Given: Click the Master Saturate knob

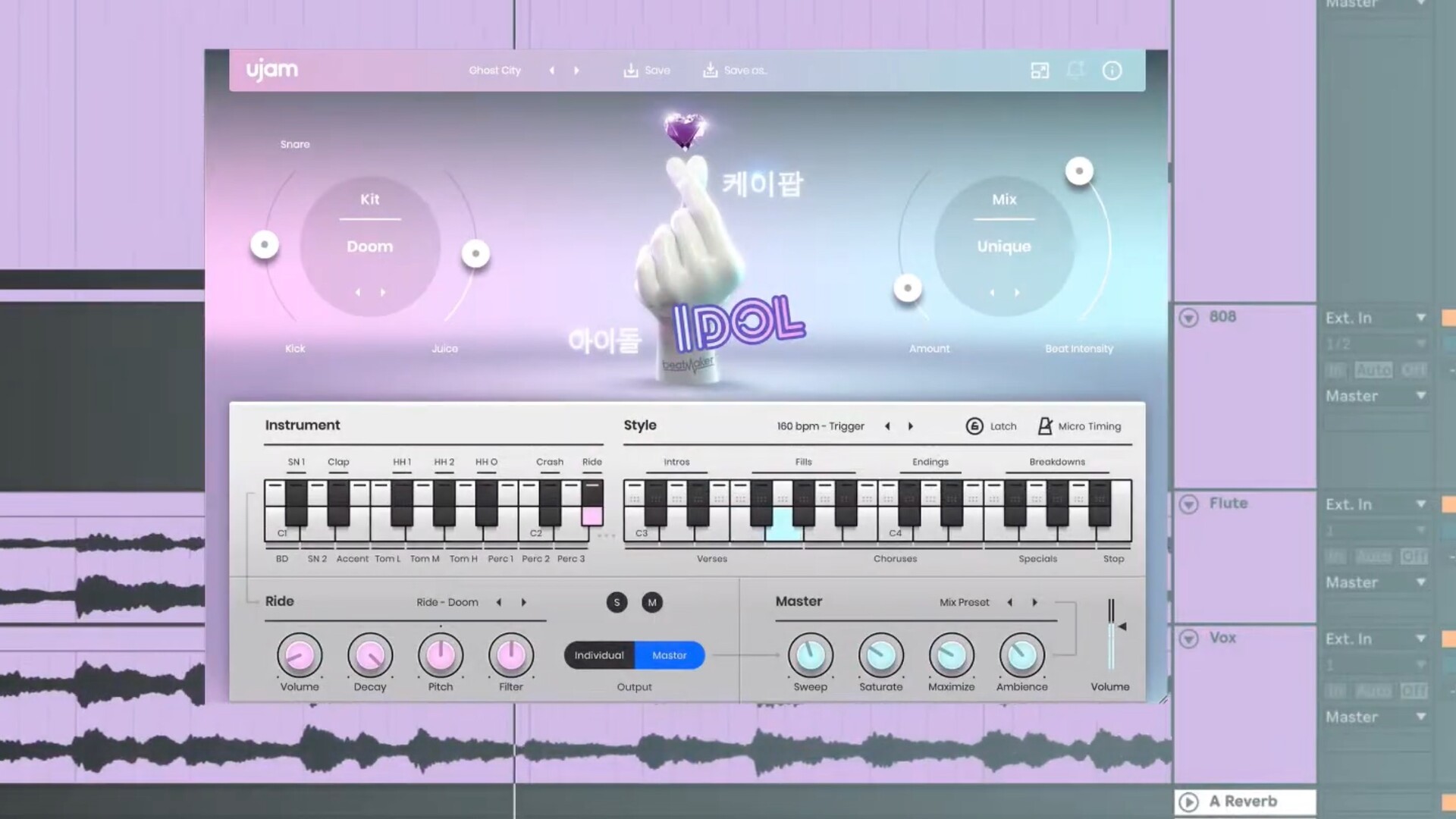Looking at the screenshot, I should [x=881, y=655].
